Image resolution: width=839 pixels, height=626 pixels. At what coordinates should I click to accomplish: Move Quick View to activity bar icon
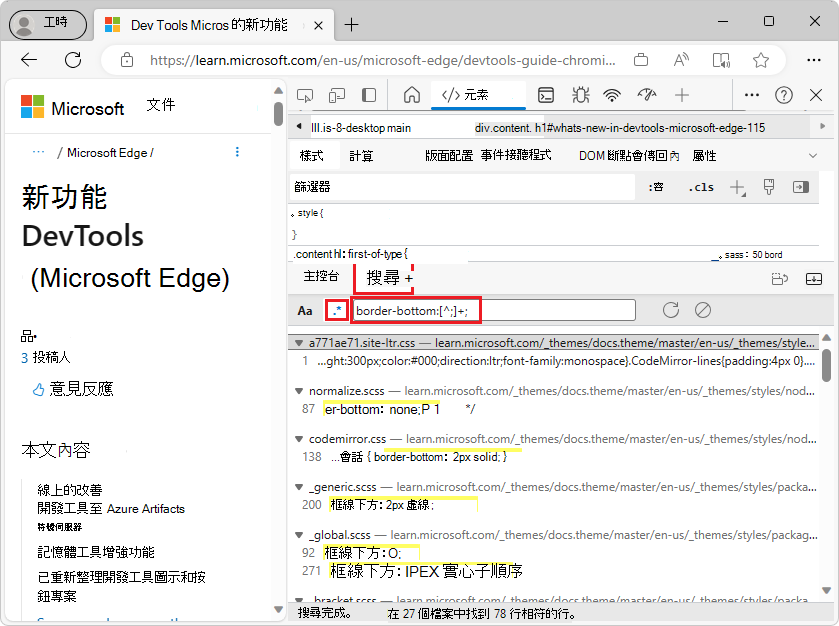click(x=780, y=279)
